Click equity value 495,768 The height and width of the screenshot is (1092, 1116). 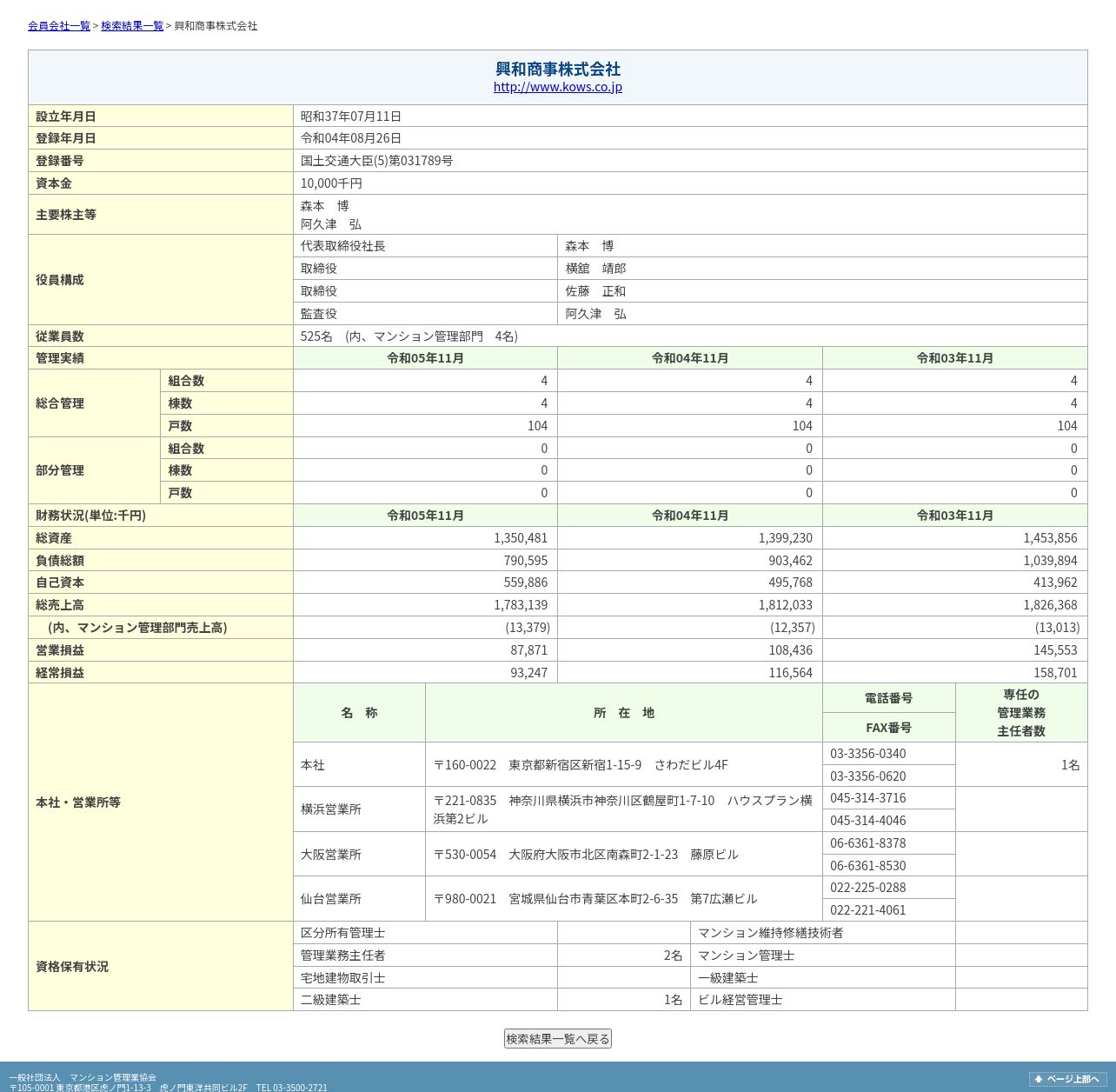pyautogui.click(x=791, y=583)
